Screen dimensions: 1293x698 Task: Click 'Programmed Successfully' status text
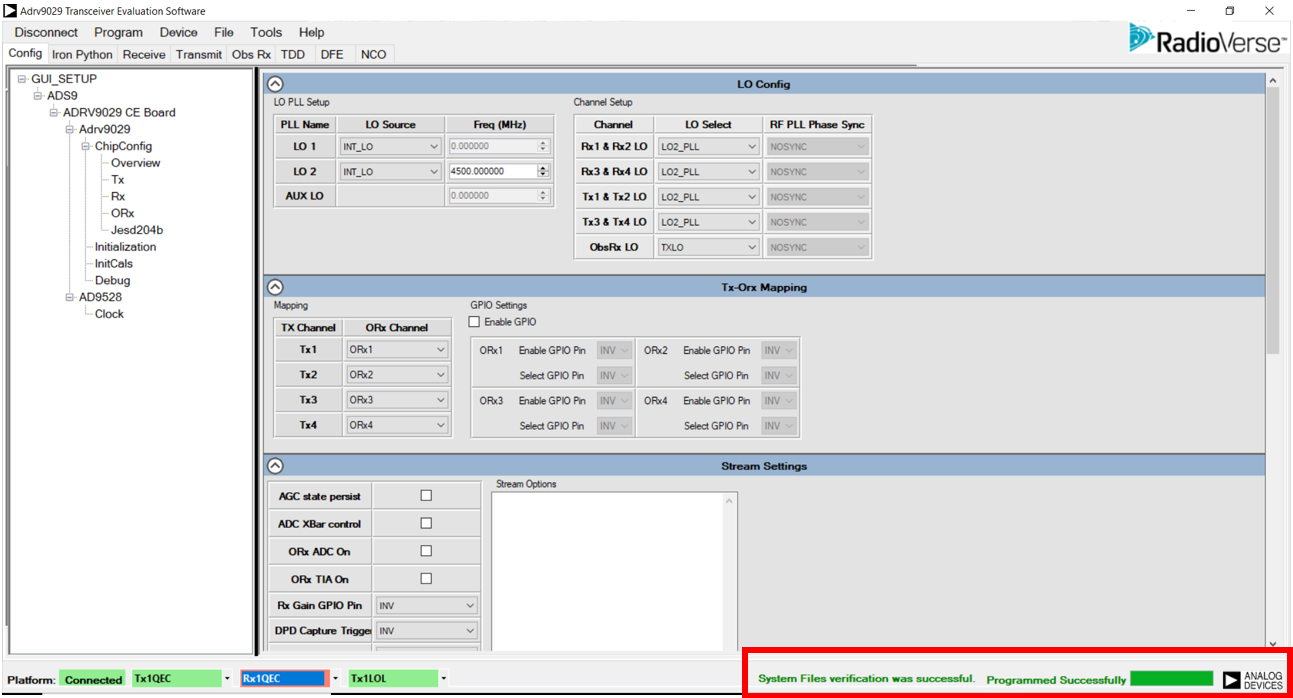[1056, 680]
